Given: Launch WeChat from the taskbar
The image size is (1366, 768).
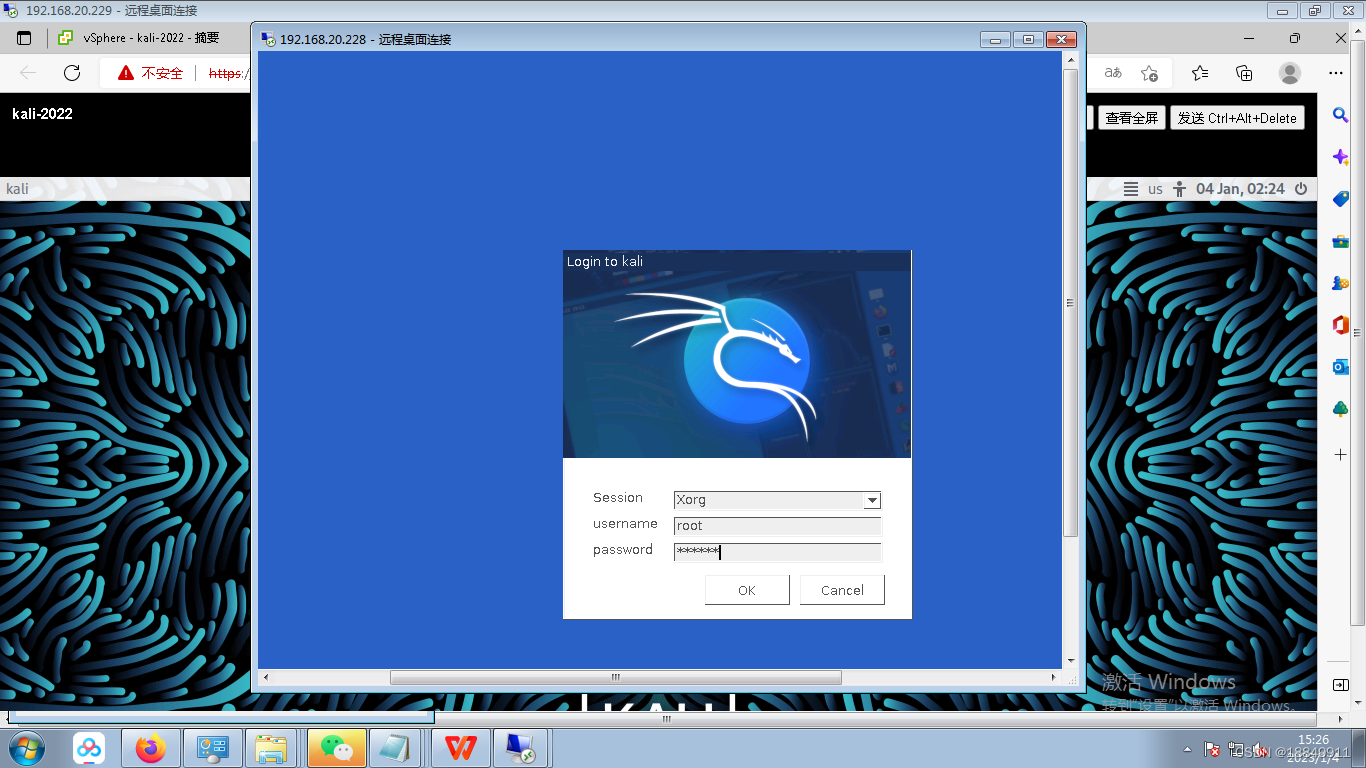Looking at the screenshot, I should pyautogui.click(x=335, y=747).
